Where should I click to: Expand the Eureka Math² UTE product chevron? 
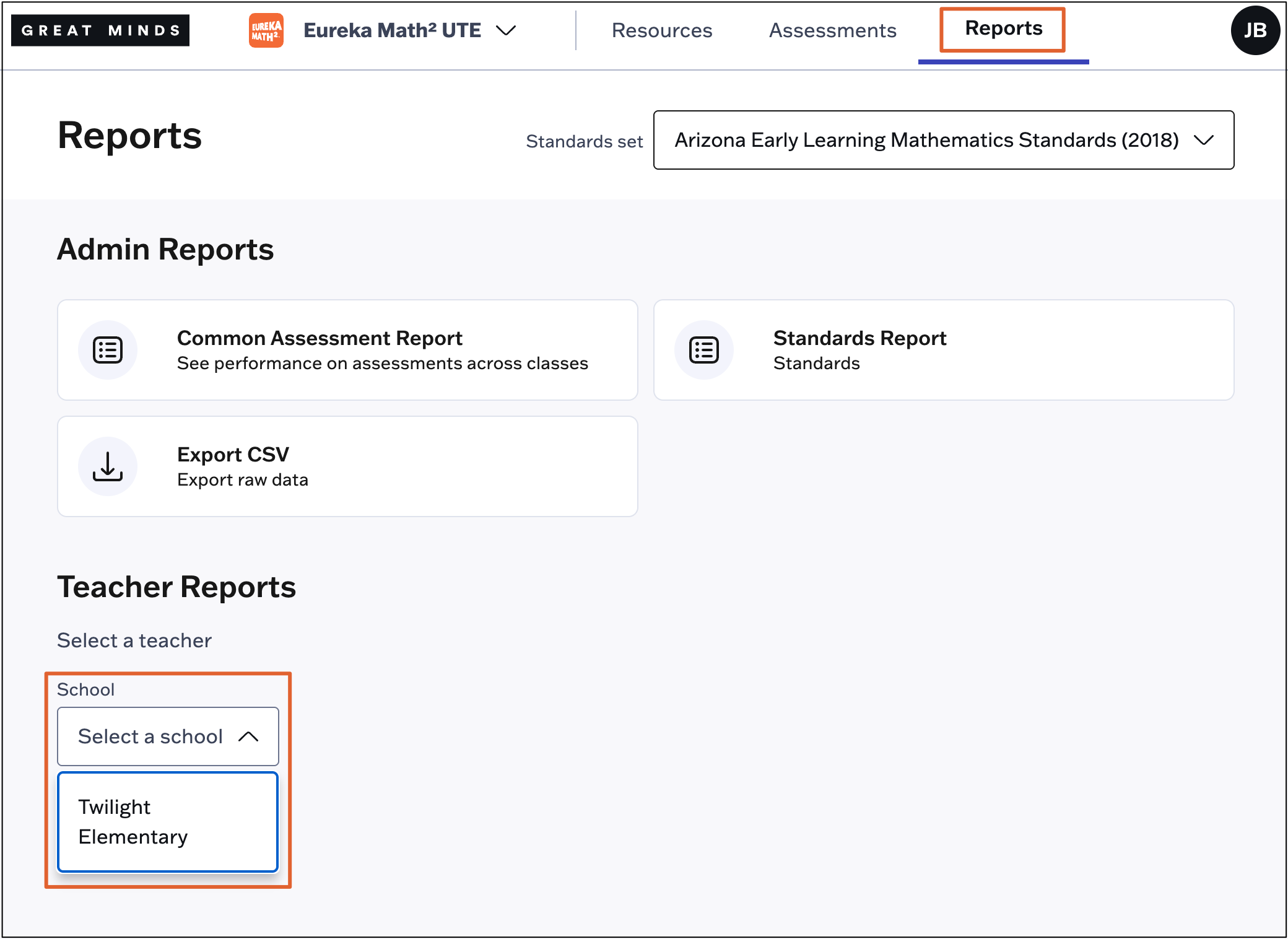pyautogui.click(x=507, y=30)
